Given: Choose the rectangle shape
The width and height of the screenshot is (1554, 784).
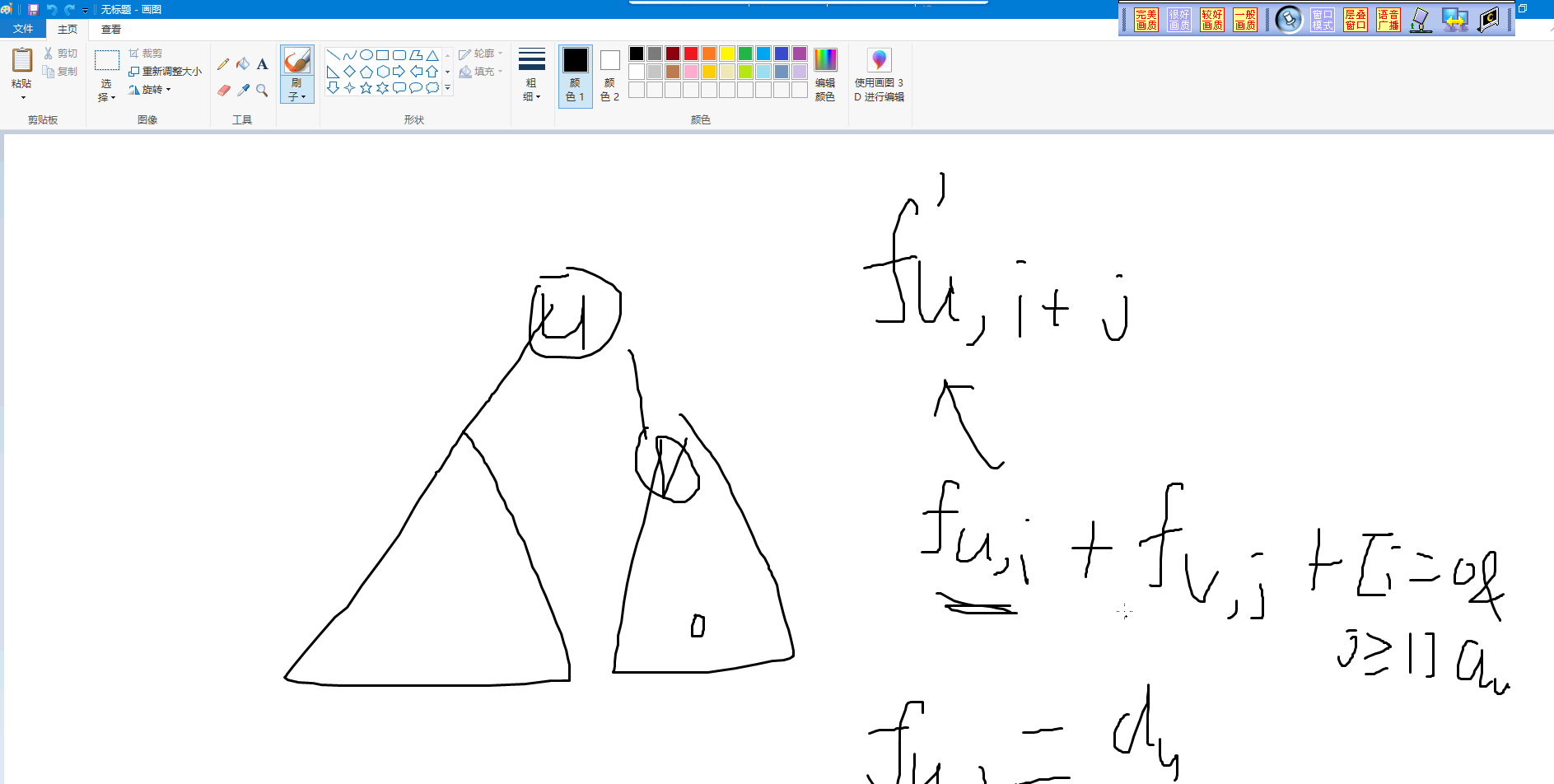Looking at the screenshot, I should coord(383,55).
